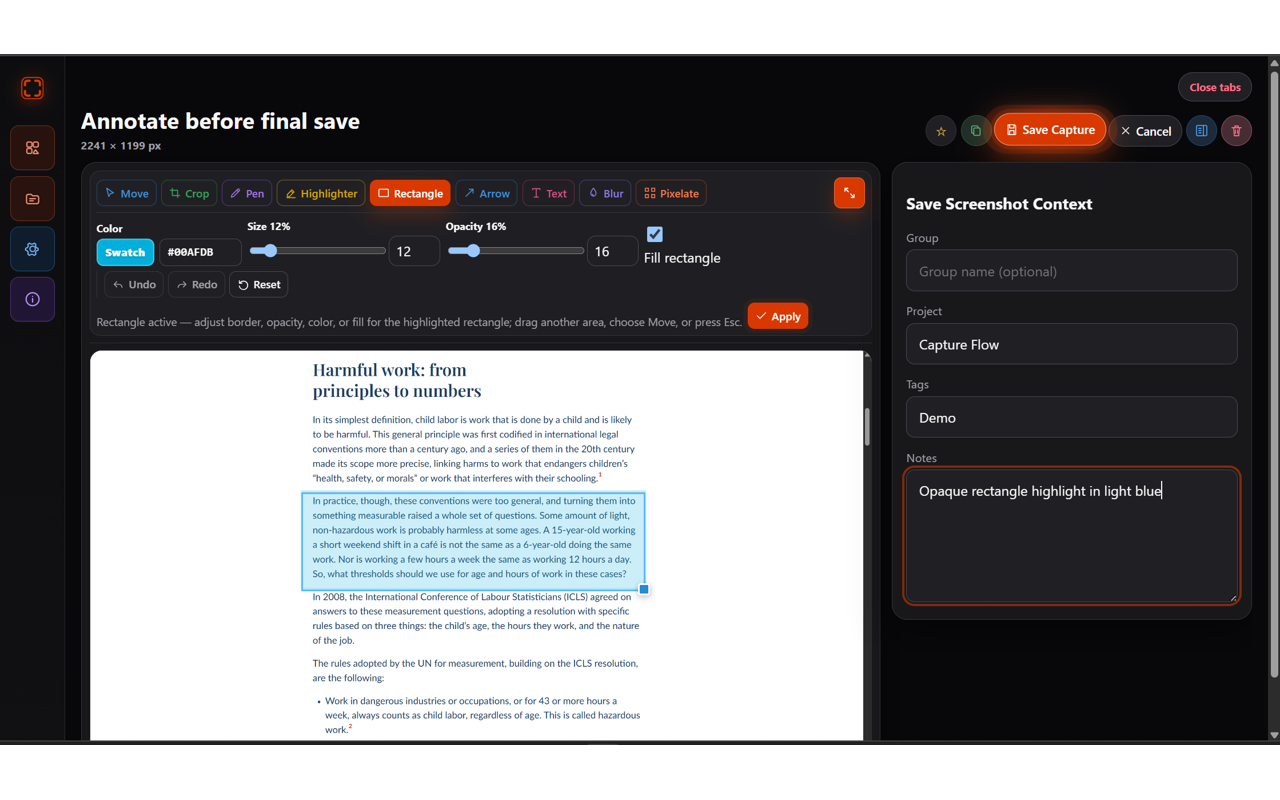This screenshot has width=1280, height=800.
Task: Click the Save Capture button
Action: coord(1050,130)
